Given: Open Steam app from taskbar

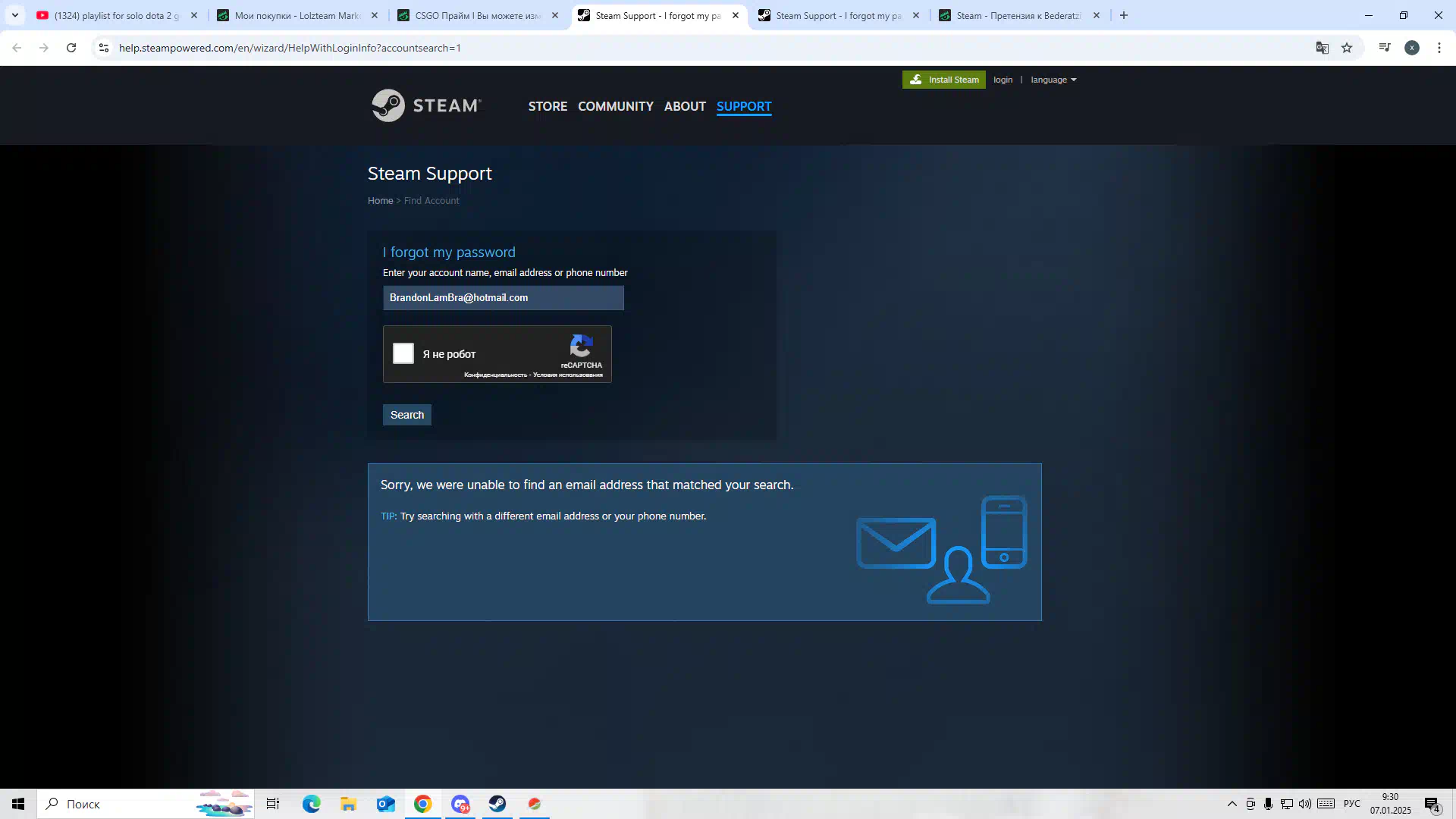Looking at the screenshot, I should (x=497, y=804).
